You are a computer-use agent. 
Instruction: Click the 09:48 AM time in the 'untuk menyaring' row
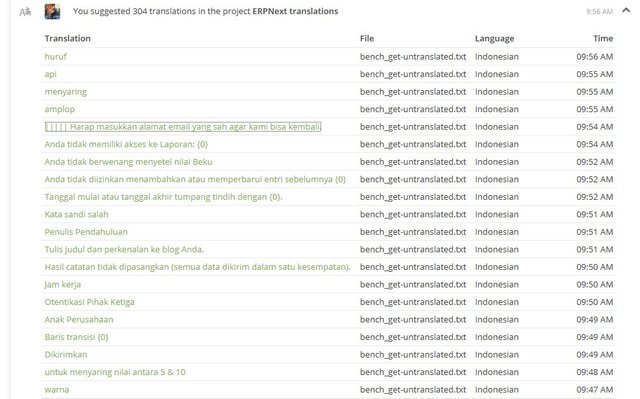pos(595,372)
